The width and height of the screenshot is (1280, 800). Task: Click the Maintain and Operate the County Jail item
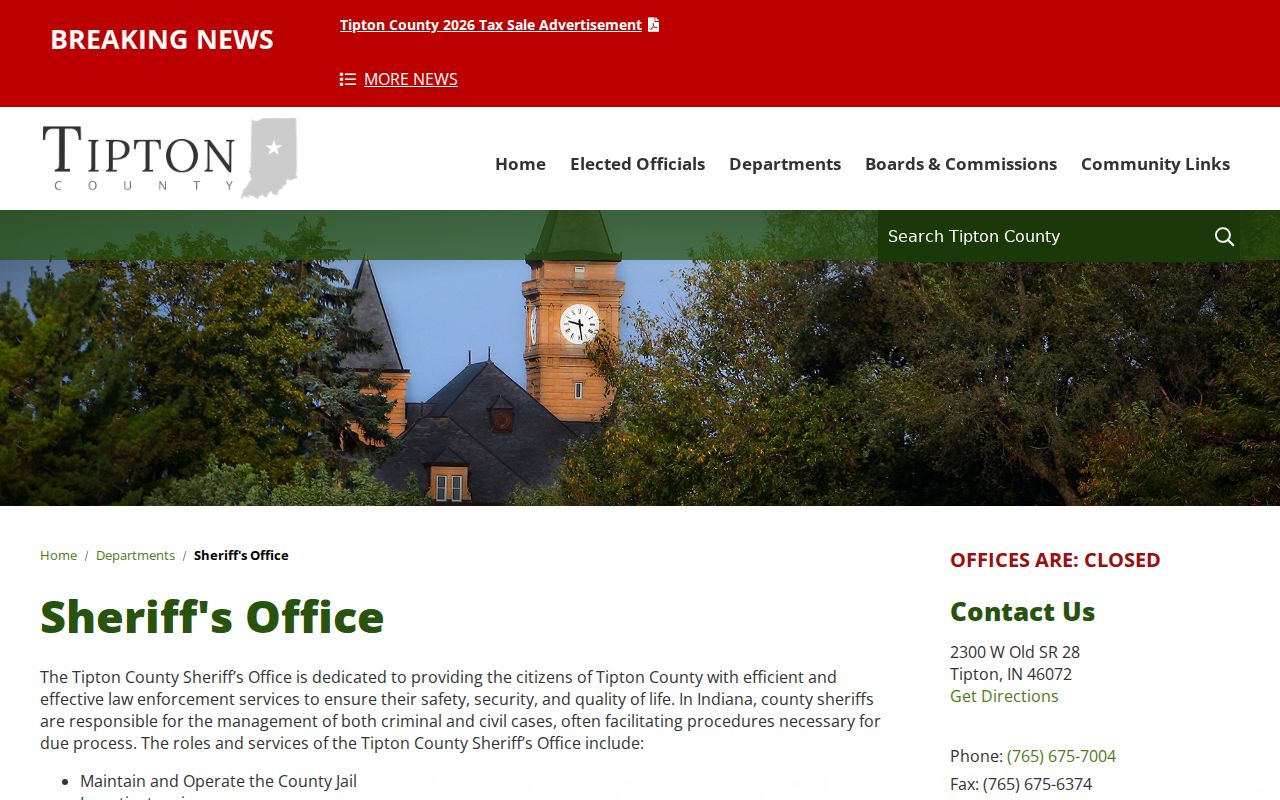(218, 781)
